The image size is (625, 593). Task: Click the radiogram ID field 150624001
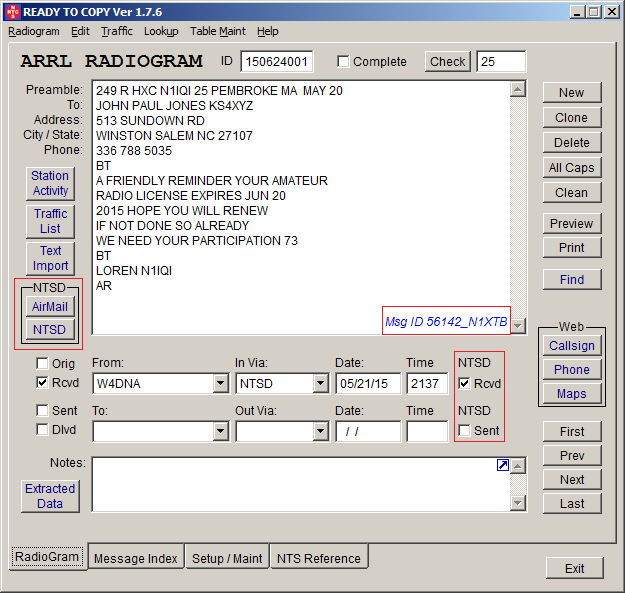pos(277,62)
